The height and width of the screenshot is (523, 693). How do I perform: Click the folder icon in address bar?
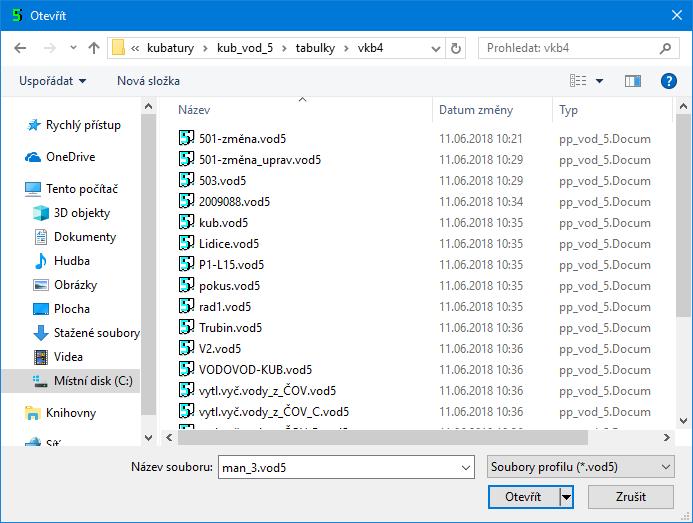tap(118, 48)
